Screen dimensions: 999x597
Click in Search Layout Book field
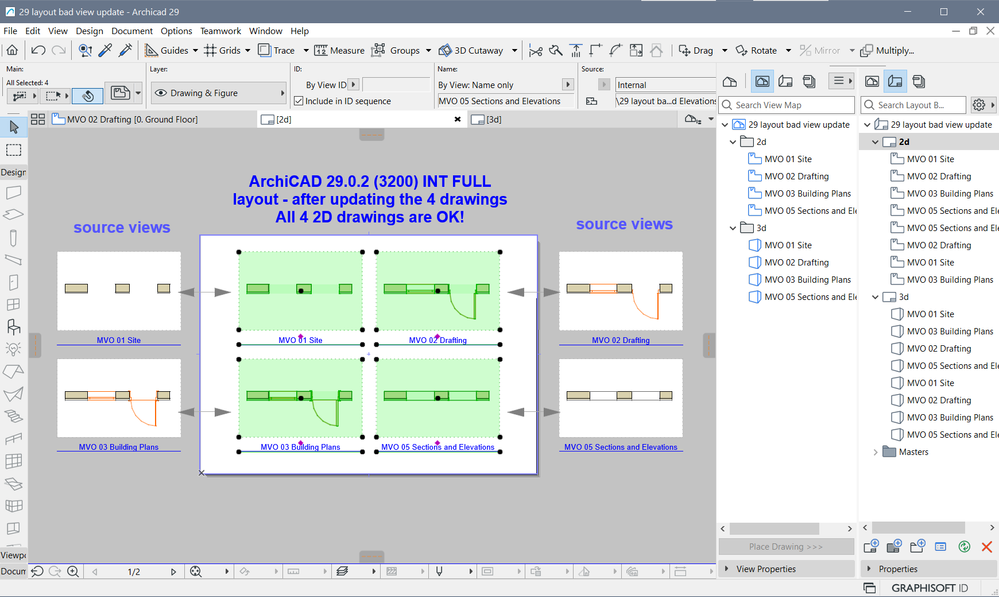tap(913, 104)
